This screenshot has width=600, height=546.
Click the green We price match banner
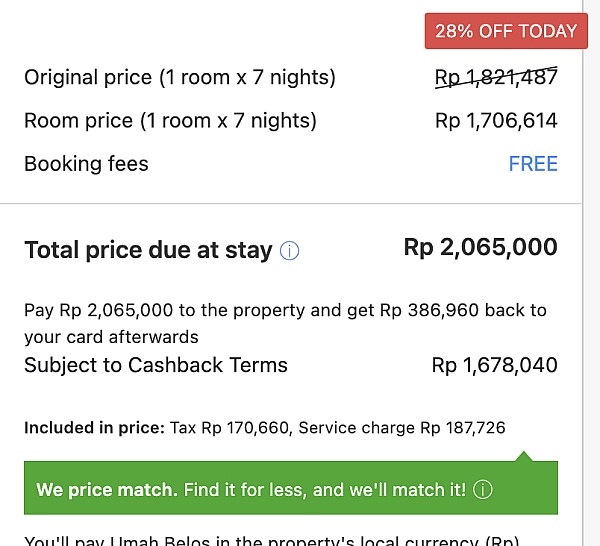[290, 490]
